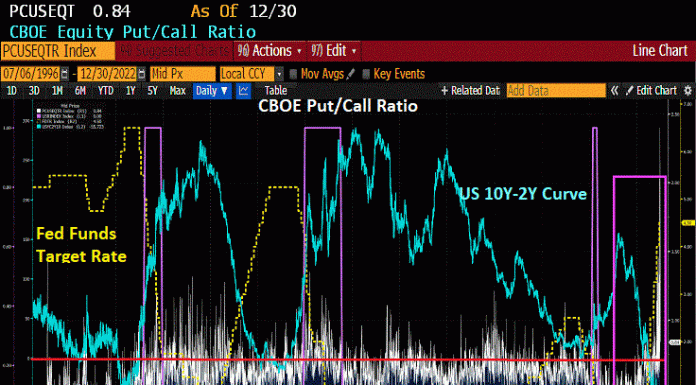Click the 'US 10Y-2Y Curve' annotation

tap(523, 194)
